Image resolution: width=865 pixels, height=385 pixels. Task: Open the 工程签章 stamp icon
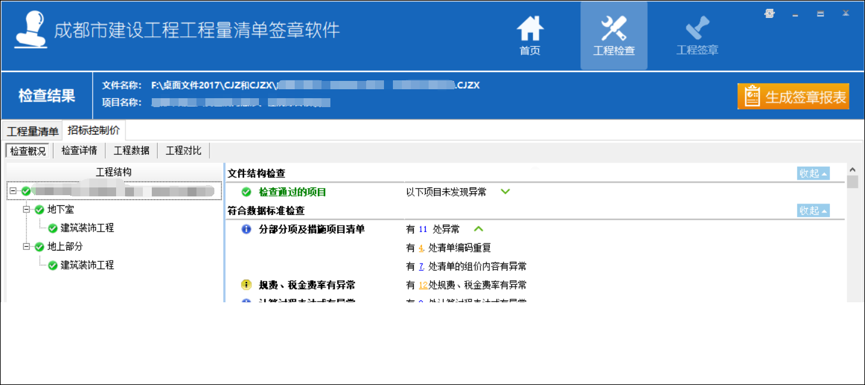pos(697,29)
